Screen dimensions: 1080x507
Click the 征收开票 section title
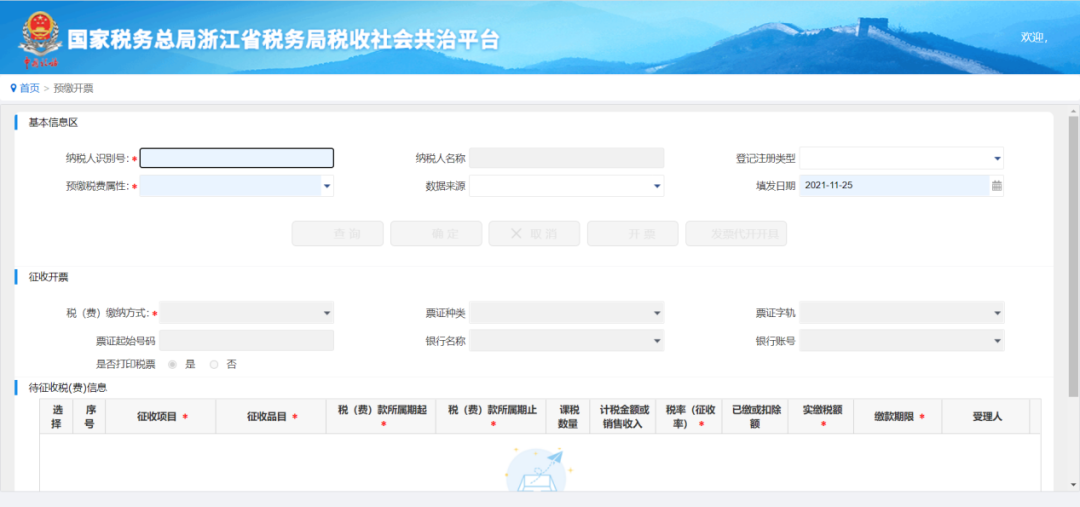48,278
